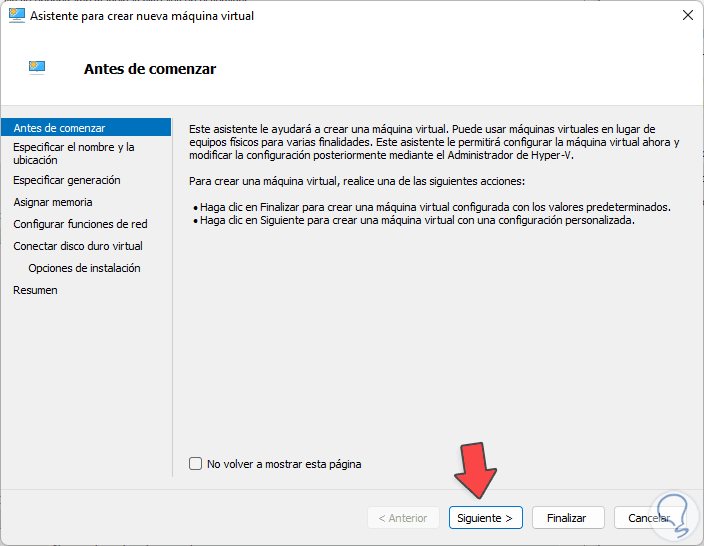Click the 'Finalizar' button
The width and height of the screenshot is (704, 546).
[x=567, y=518]
